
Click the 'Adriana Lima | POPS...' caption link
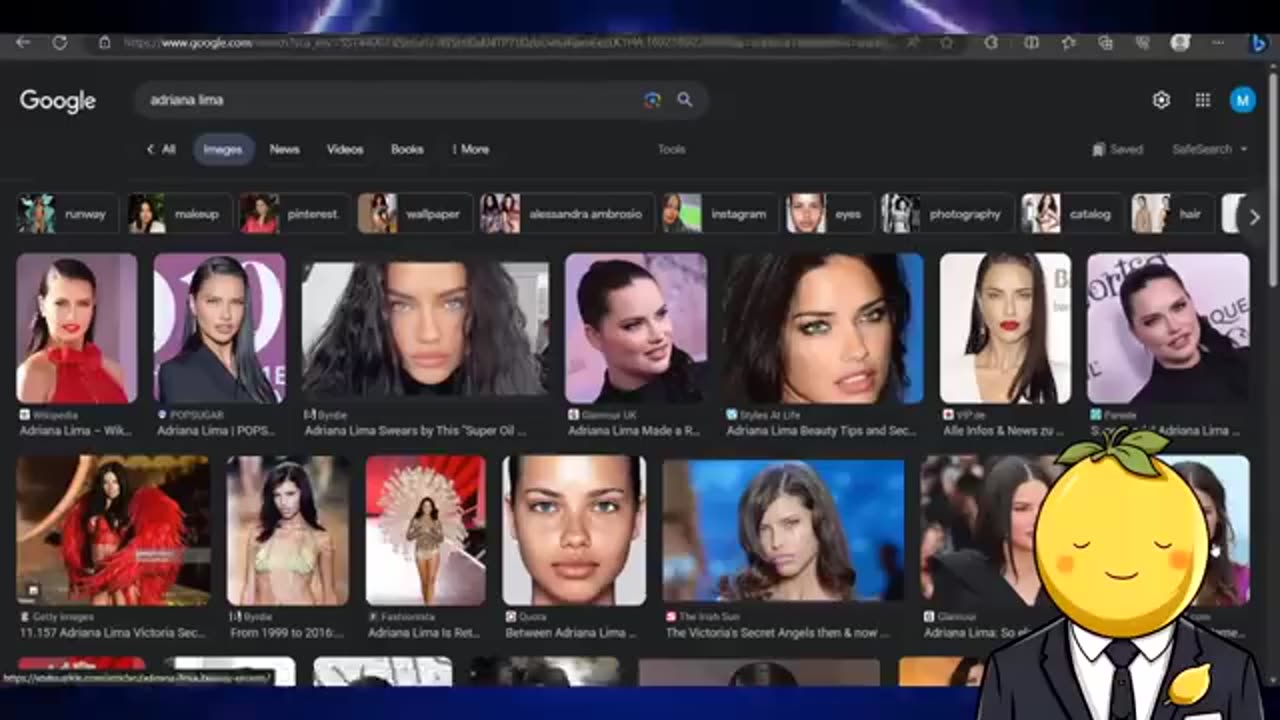[218, 431]
